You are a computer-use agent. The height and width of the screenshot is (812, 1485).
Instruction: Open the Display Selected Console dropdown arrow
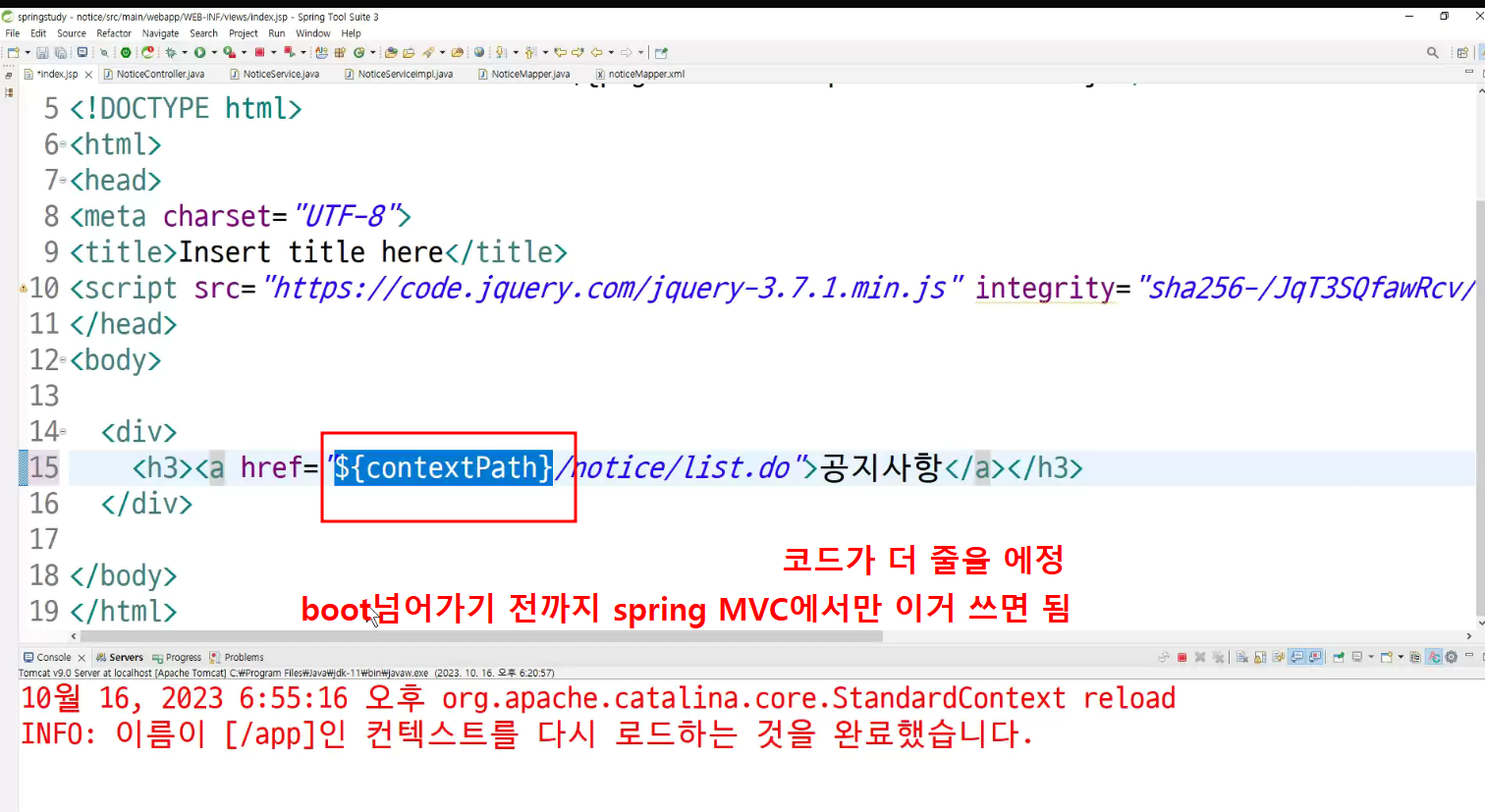point(1371,658)
